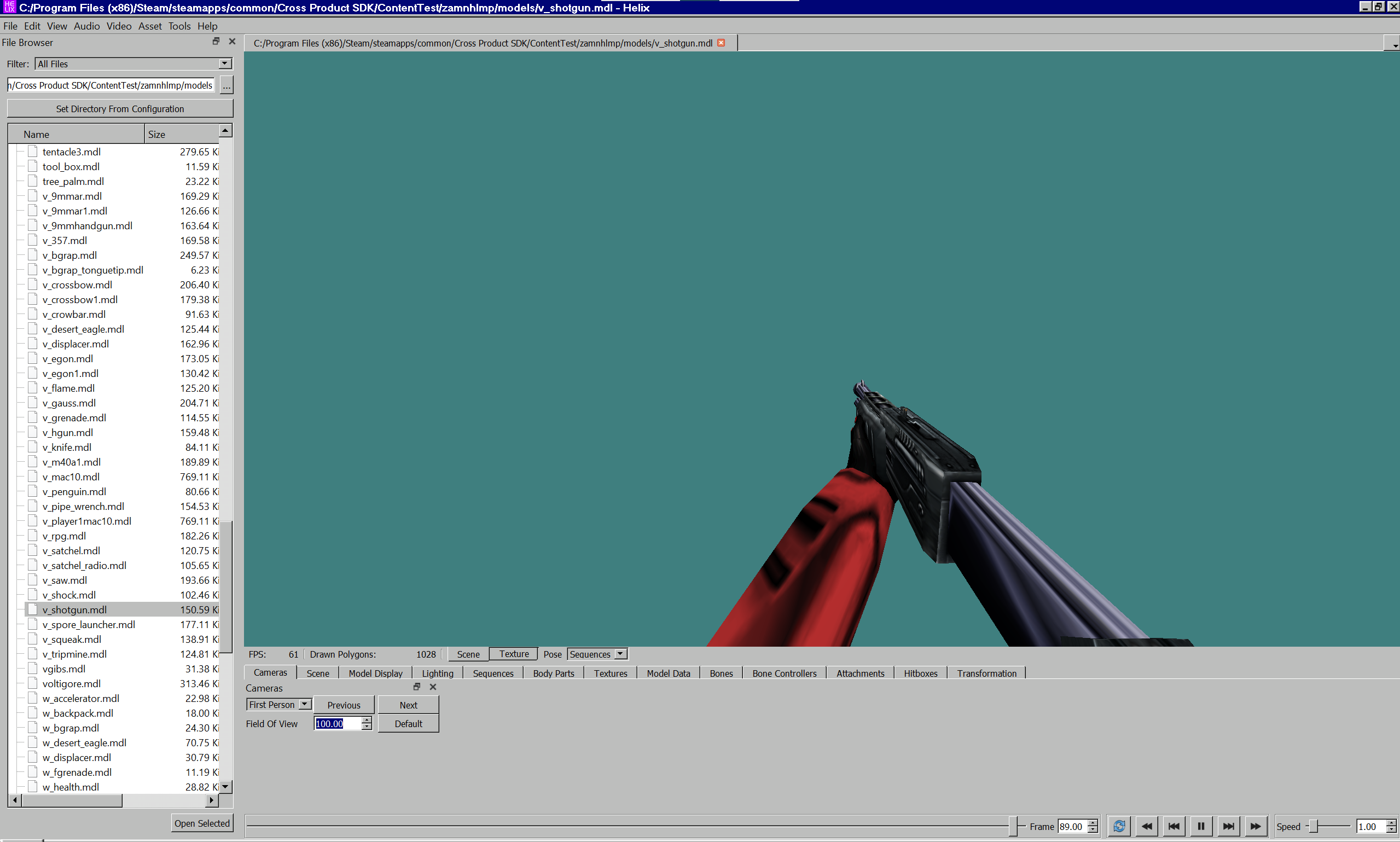Open the View menu

[57, 26]
